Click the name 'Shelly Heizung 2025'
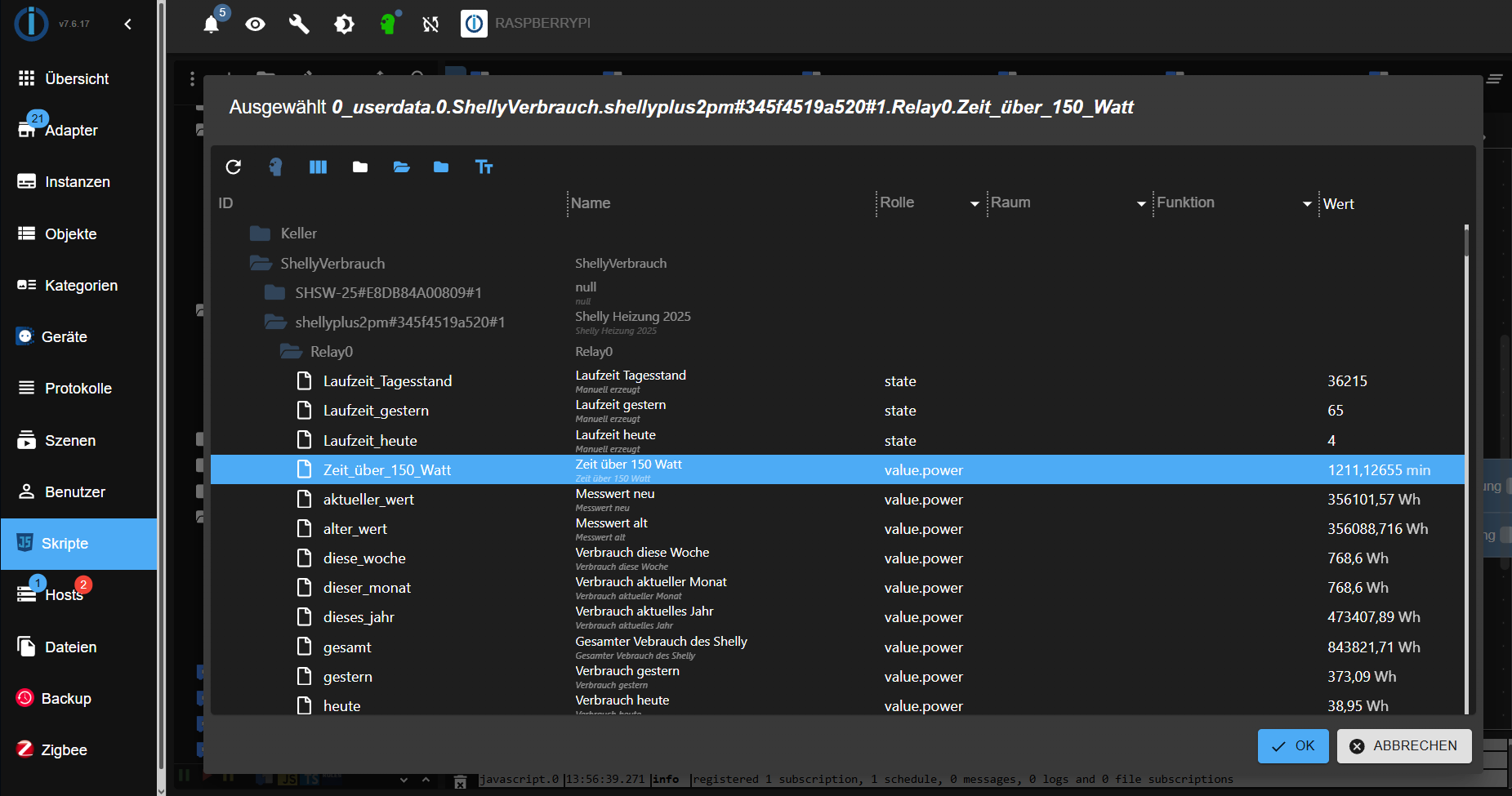Screen dimensions: 1512x796 633,316
